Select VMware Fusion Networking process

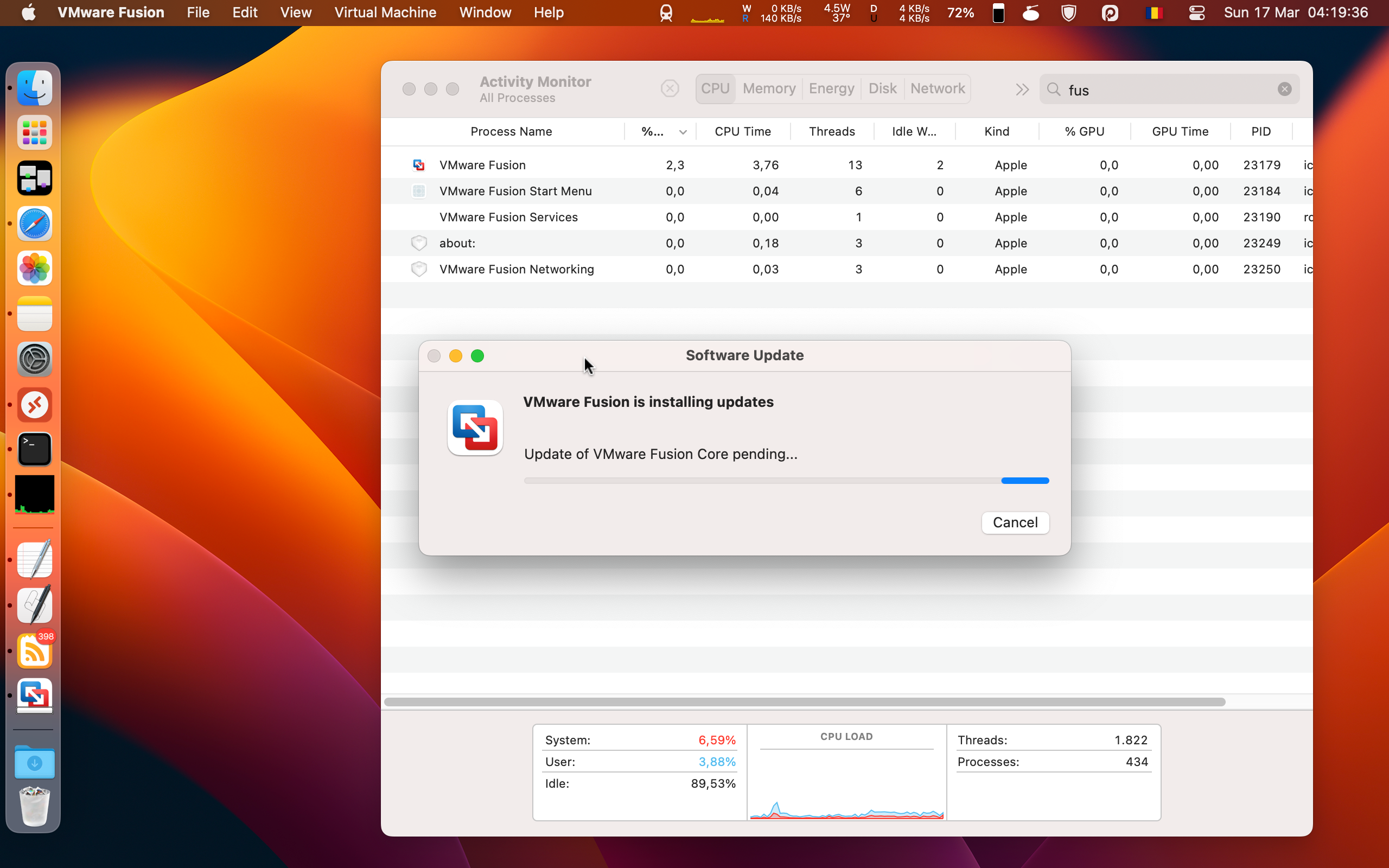[847, 269]
